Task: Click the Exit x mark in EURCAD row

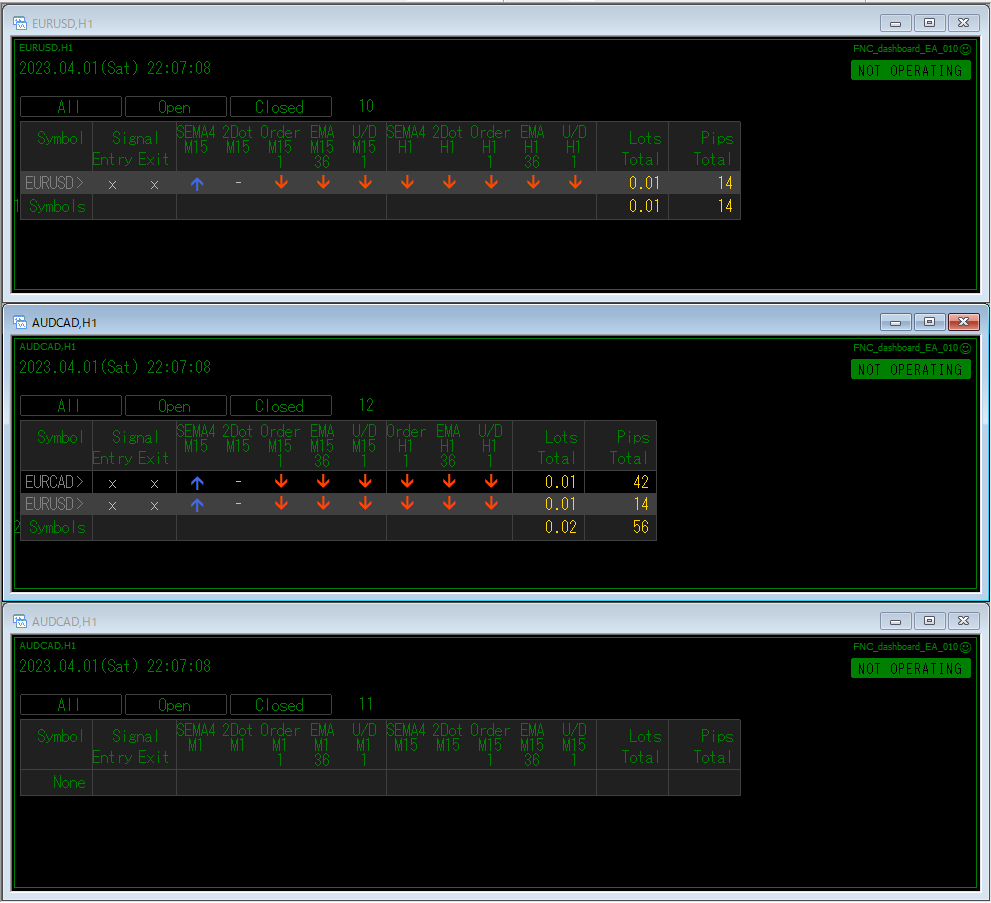Action: (x=154, y=484)
